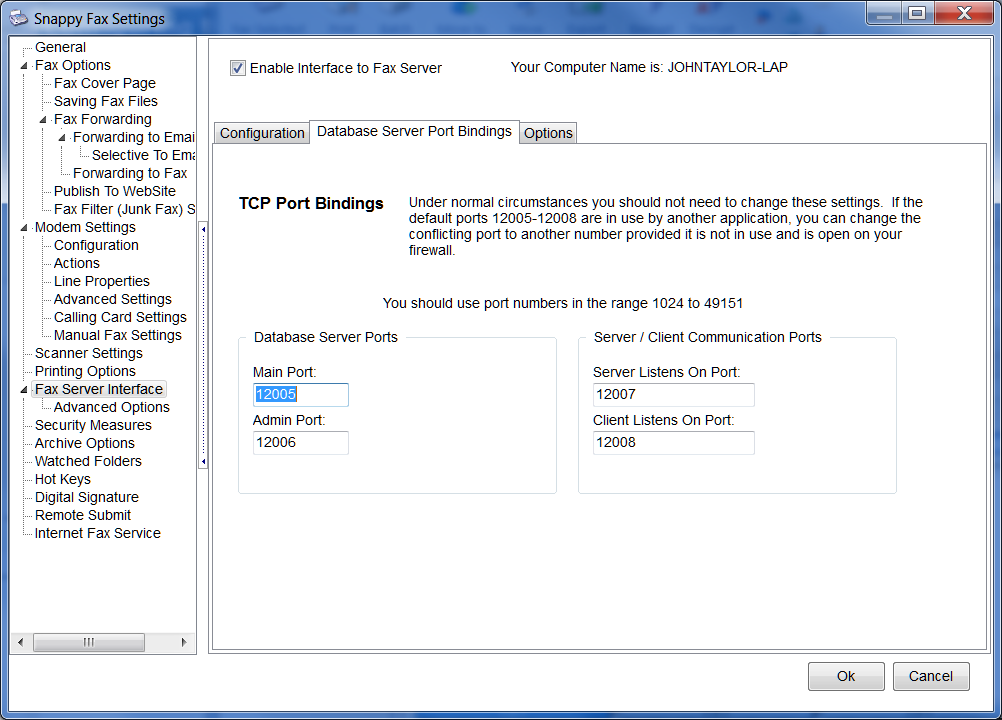
Task: Select Selective To Email tree item
Action: coord(143,155)
